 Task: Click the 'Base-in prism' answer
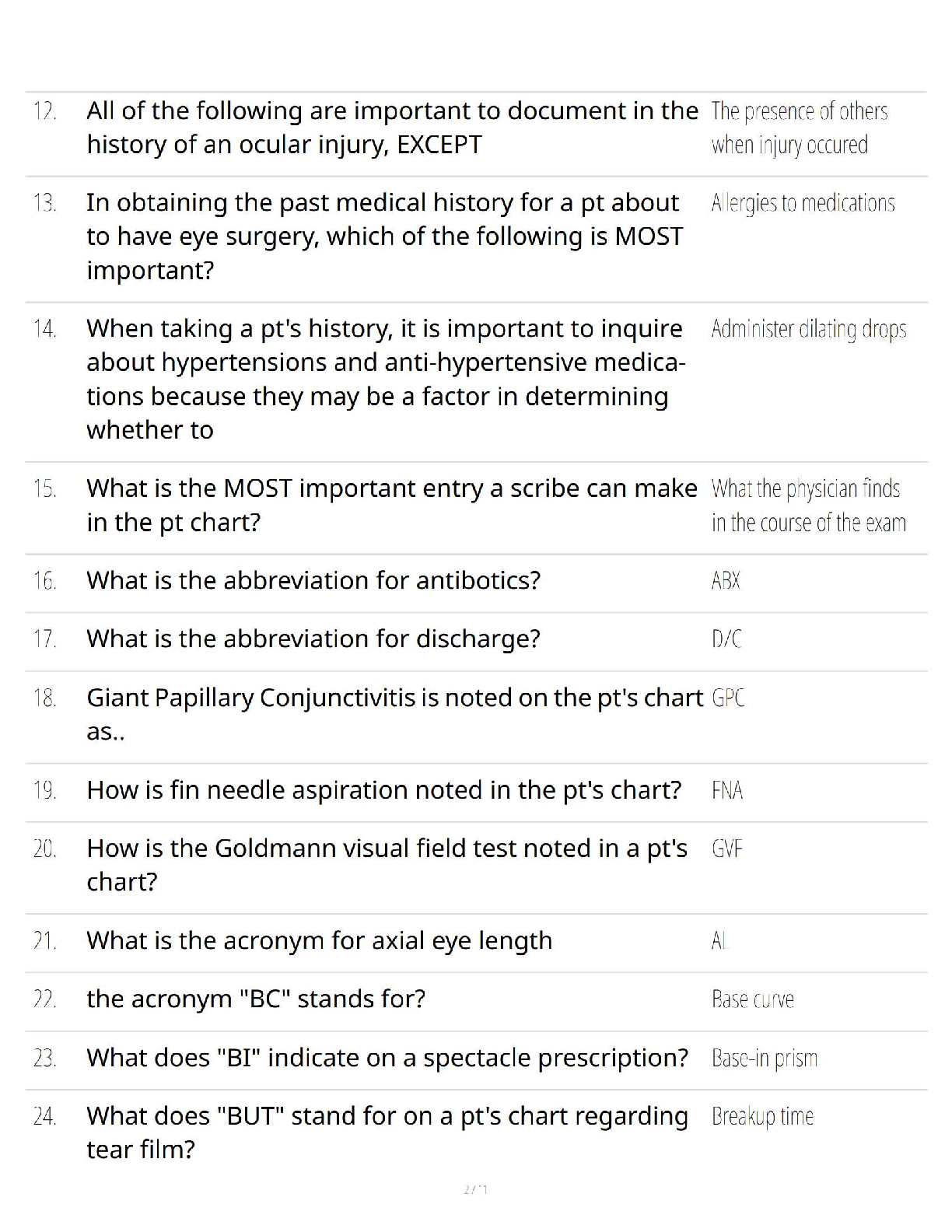[x=764, y=1059]
